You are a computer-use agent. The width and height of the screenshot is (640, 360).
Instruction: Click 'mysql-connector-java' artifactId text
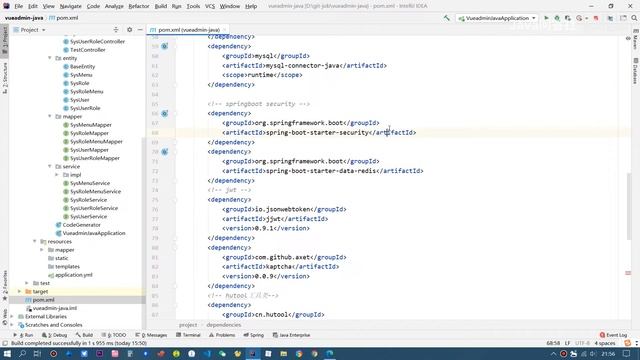click(x=302, y=66)
